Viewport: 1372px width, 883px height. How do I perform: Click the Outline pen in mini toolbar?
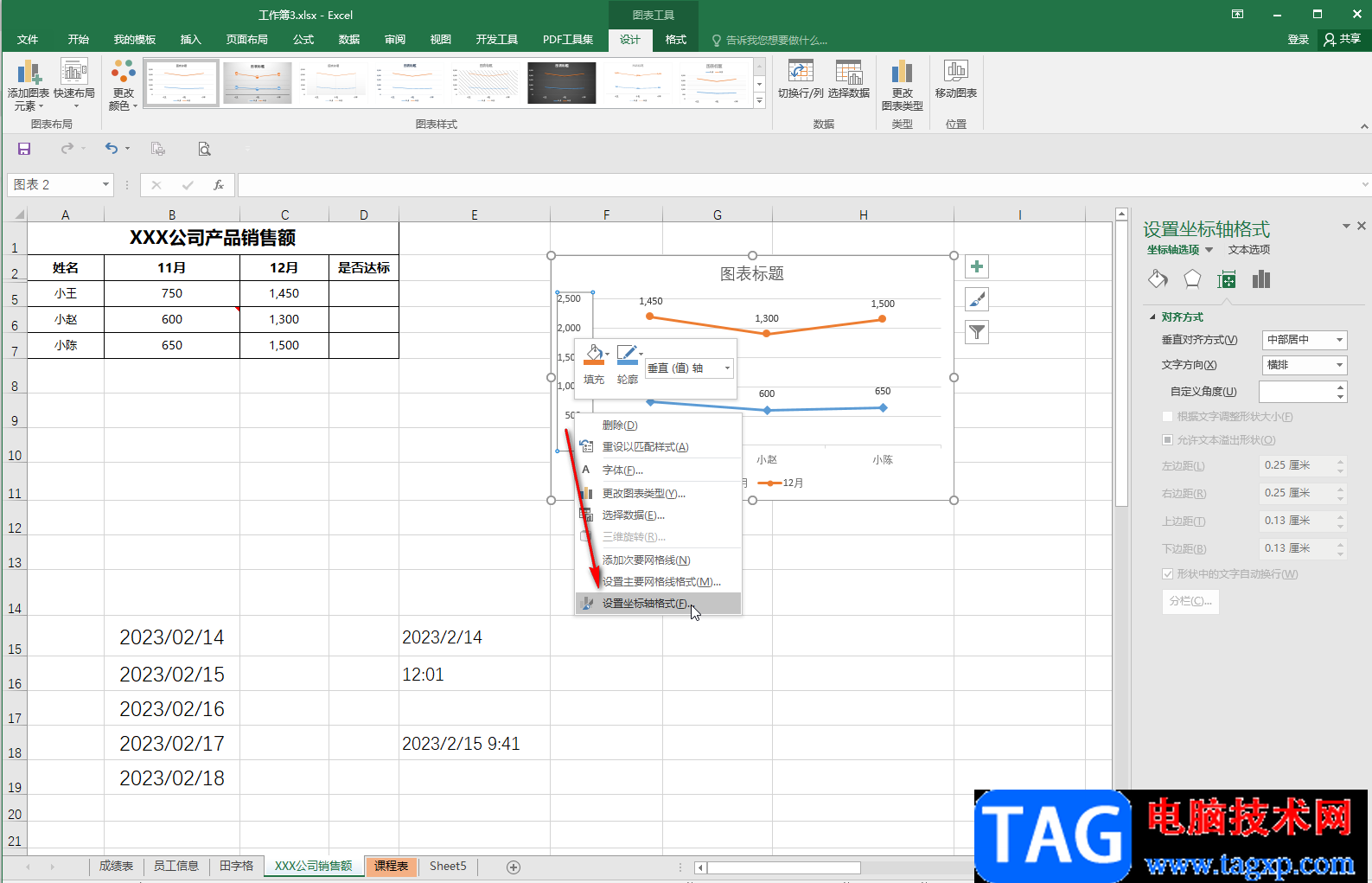pos(627,355)
